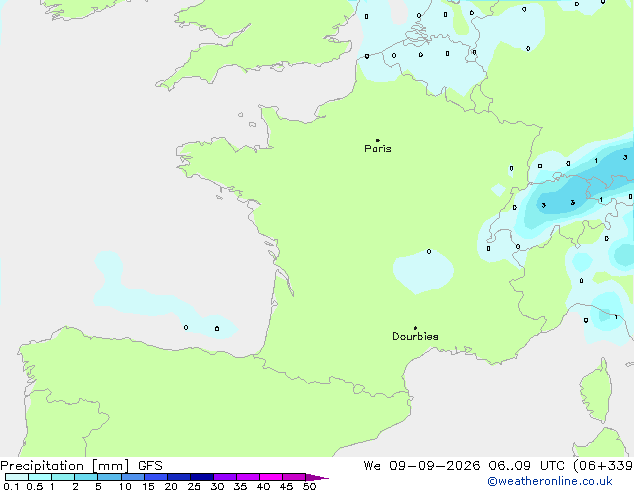The height and width of the screenshot is (490, 634).
Task: Pick the 1–2 mm legend color
Action: 63,477
